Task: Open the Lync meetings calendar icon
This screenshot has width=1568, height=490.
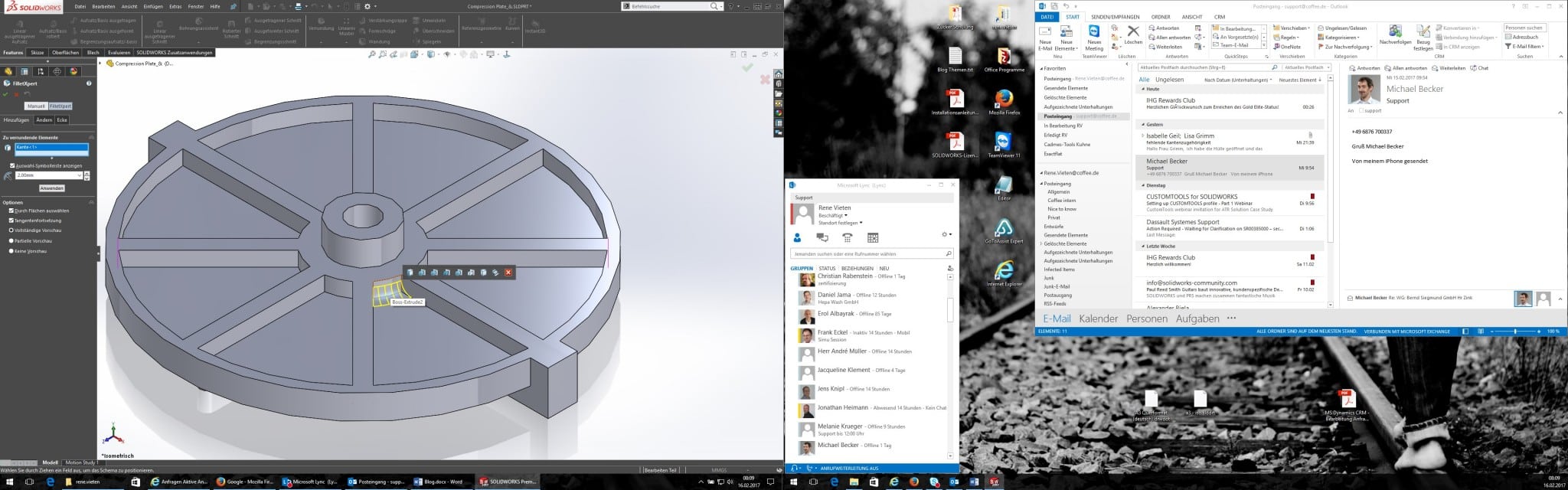Action: pos(873,237)
